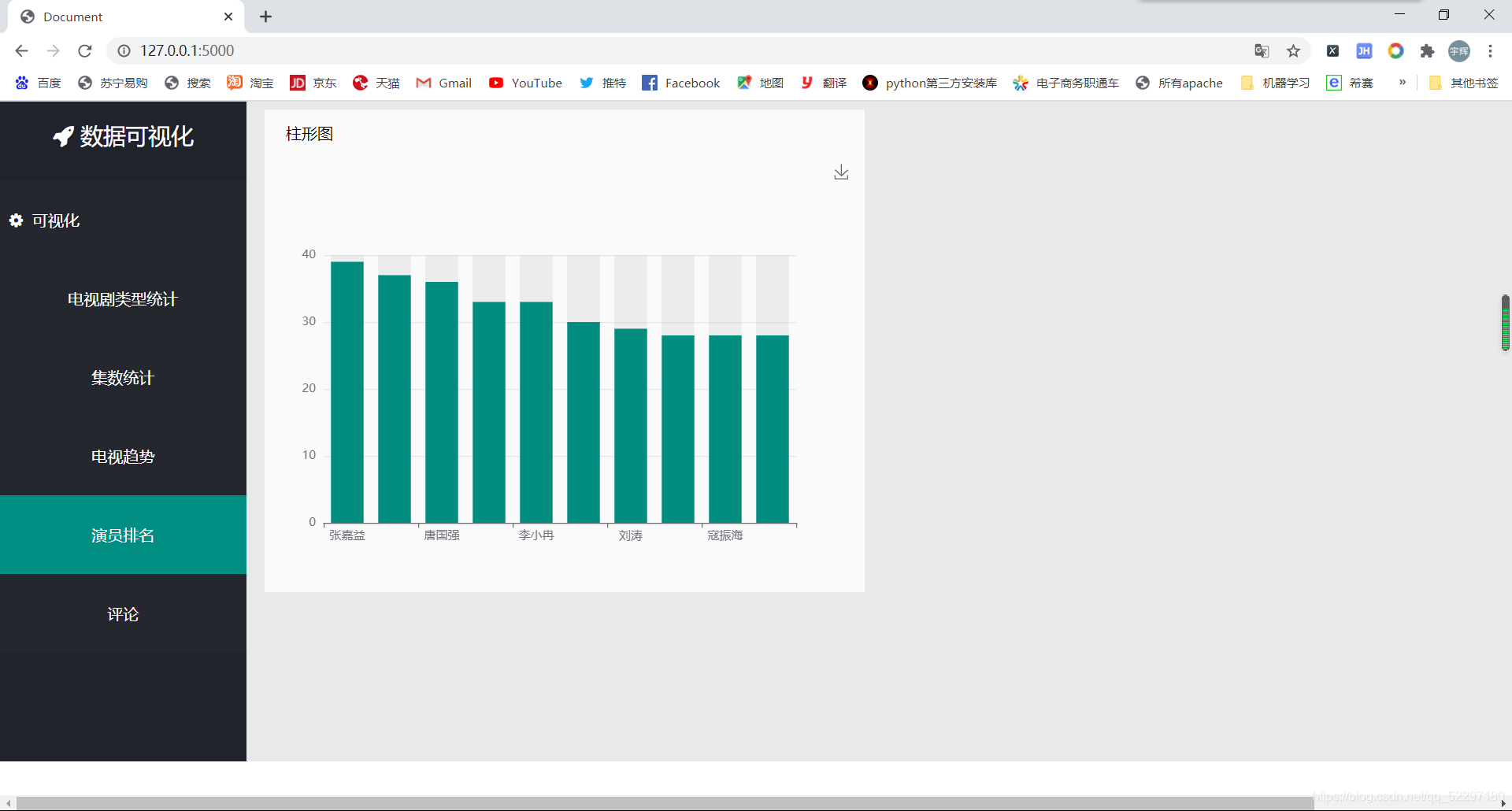Close the Document tab
Screen dimensions: 1512x811
tap(228, 17)
